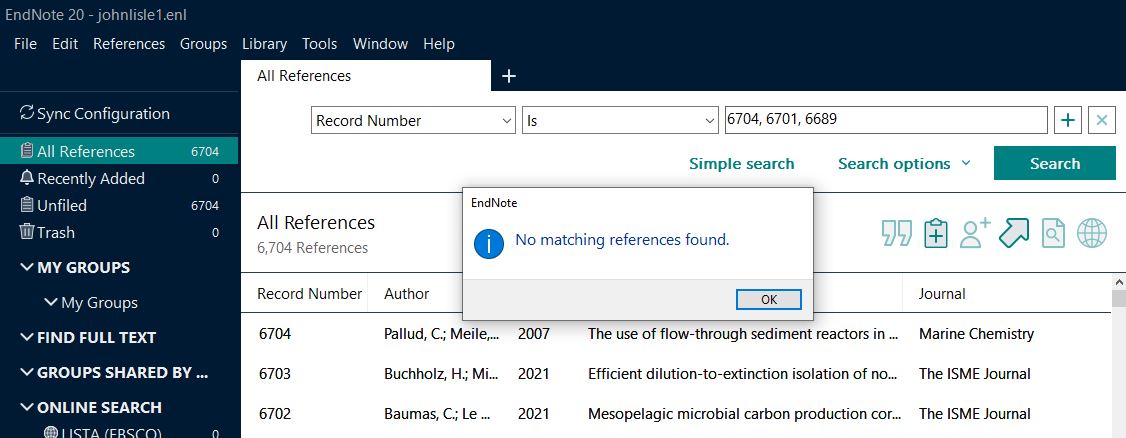Click author 'Baumas, C.; Le ...'
The width and height of the screenshot is (1126, 438).
[x=437, y=414]
